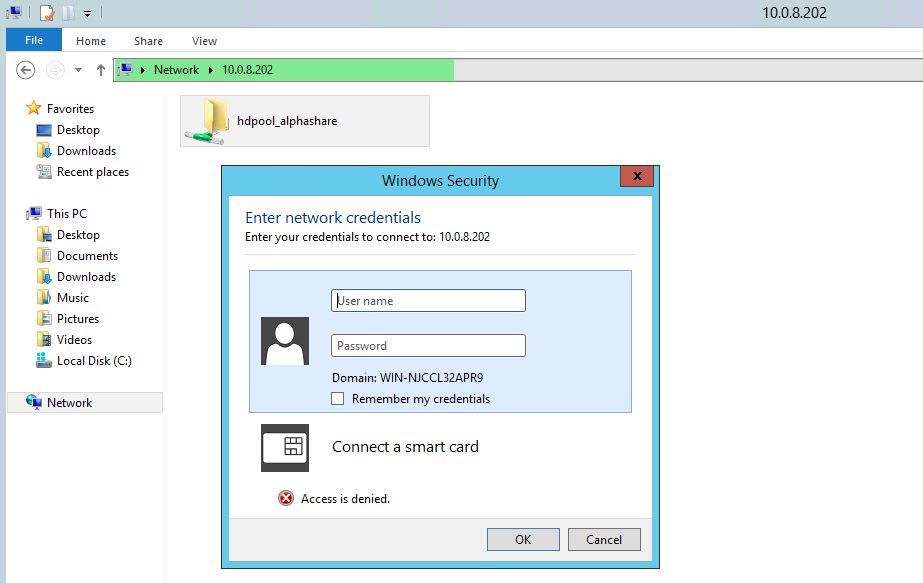Open the Videos folder
The image size is (923, 583).
coord(74,340)
